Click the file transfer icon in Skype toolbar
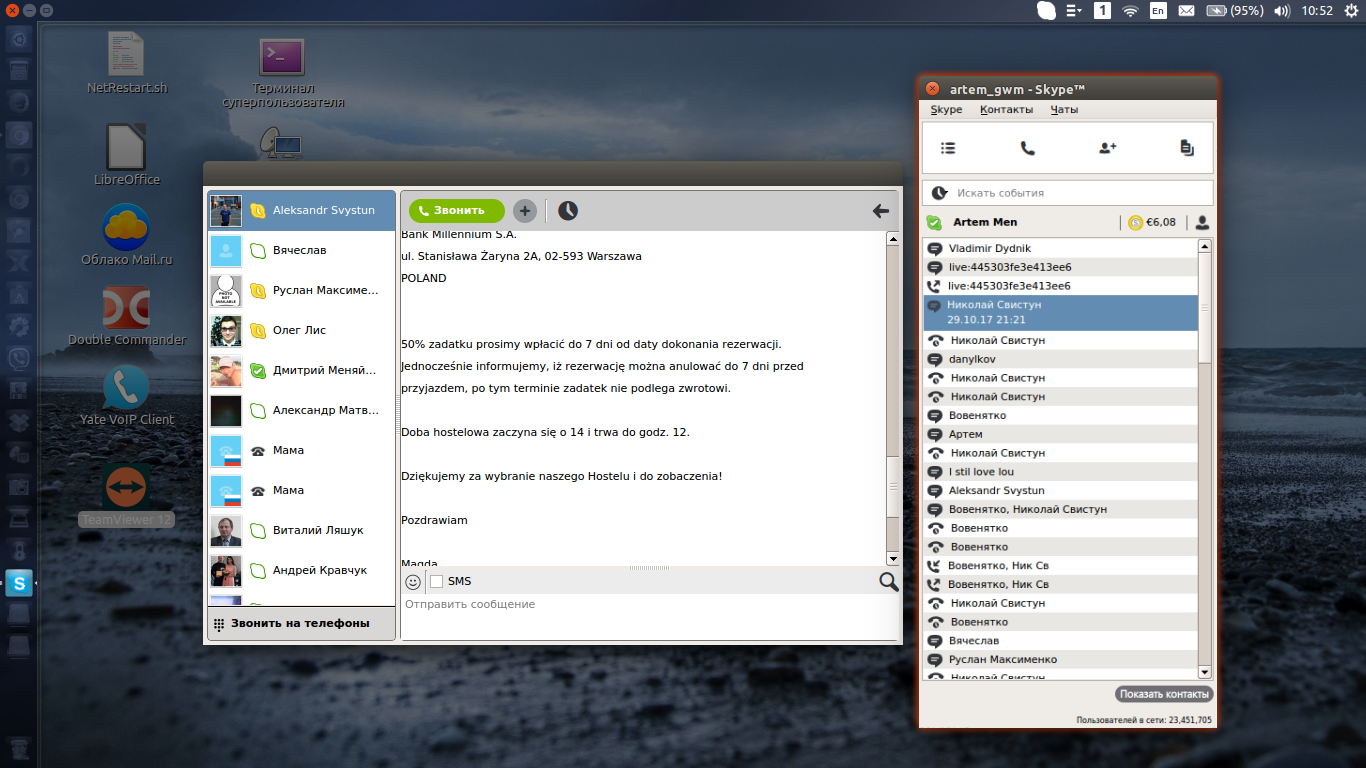The height and width of the screenshot is (768, 1366). click(1187, 148)
